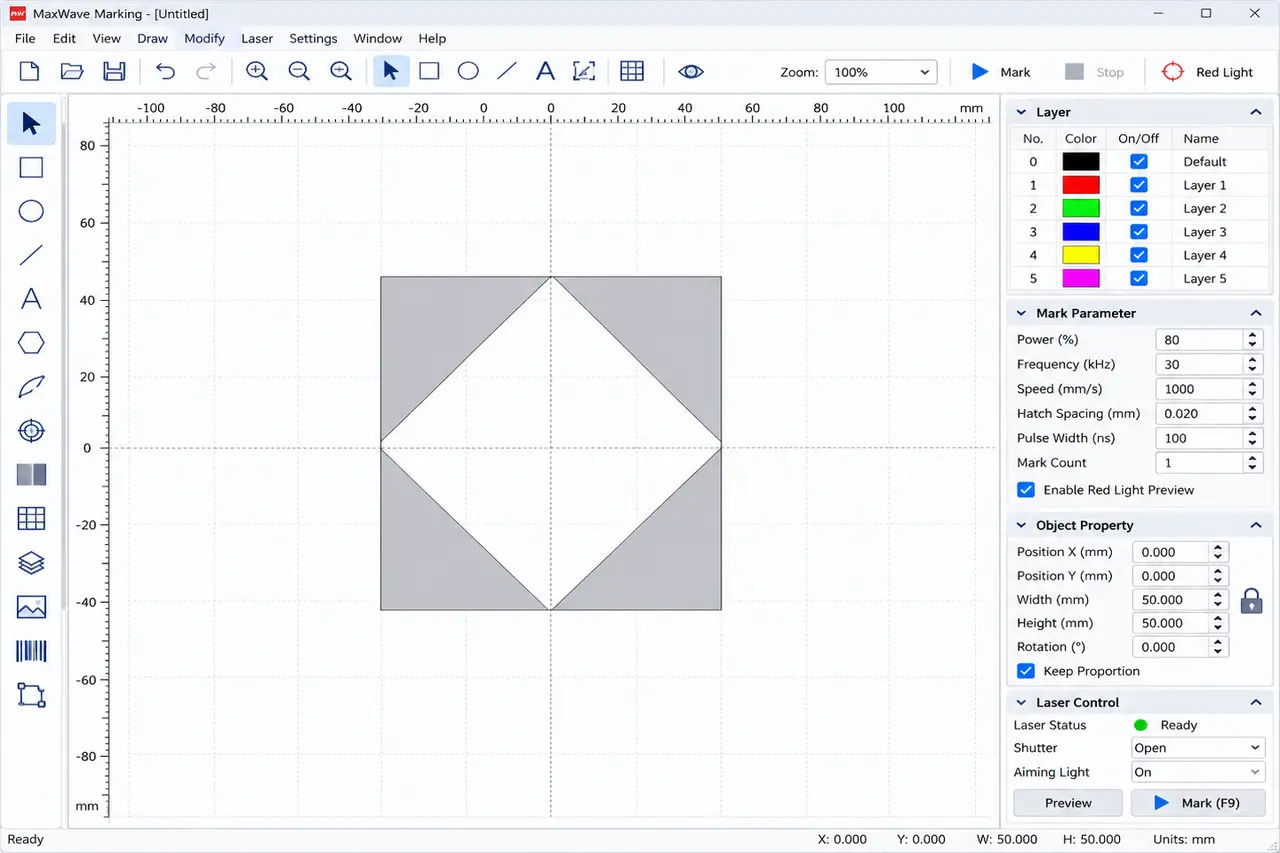The height and width of the screenshot is (853, 1280).
Task: Uncheck the Keep Proportion checkbox
Action: [x=1026, y=671]
